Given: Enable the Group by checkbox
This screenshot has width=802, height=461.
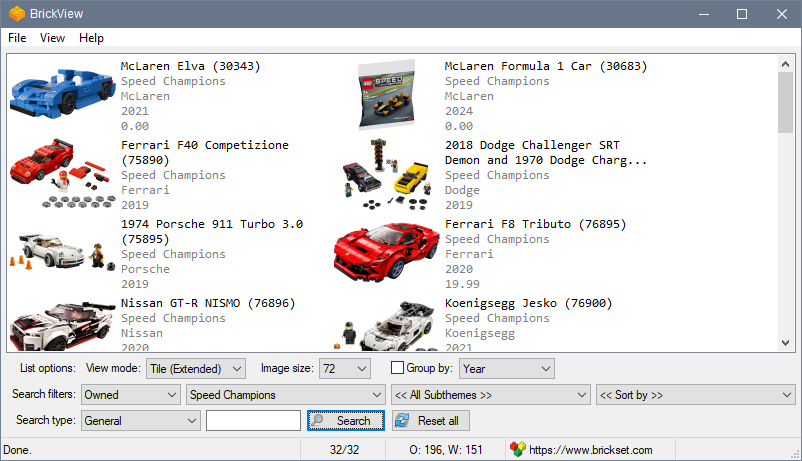Looking at the screenshot, I should point(397,369).
